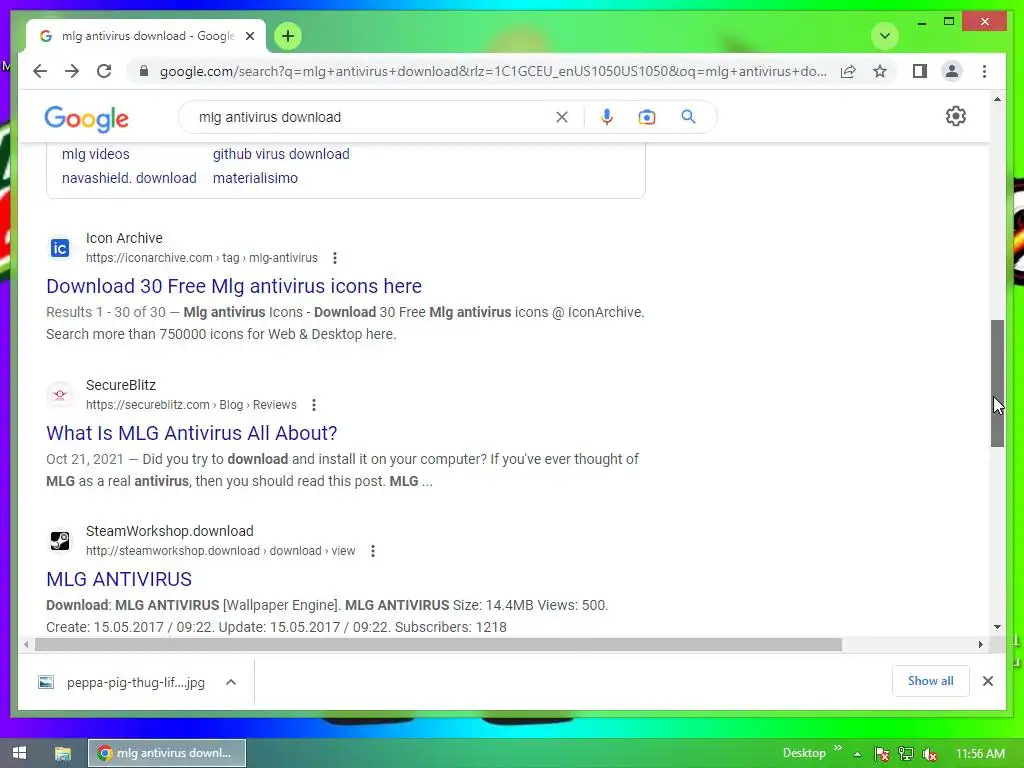Click the horizontal scroll left arrow
The height and width of the screenshot is (768, 1024).
pyautogui.click(x=25, y=645)
